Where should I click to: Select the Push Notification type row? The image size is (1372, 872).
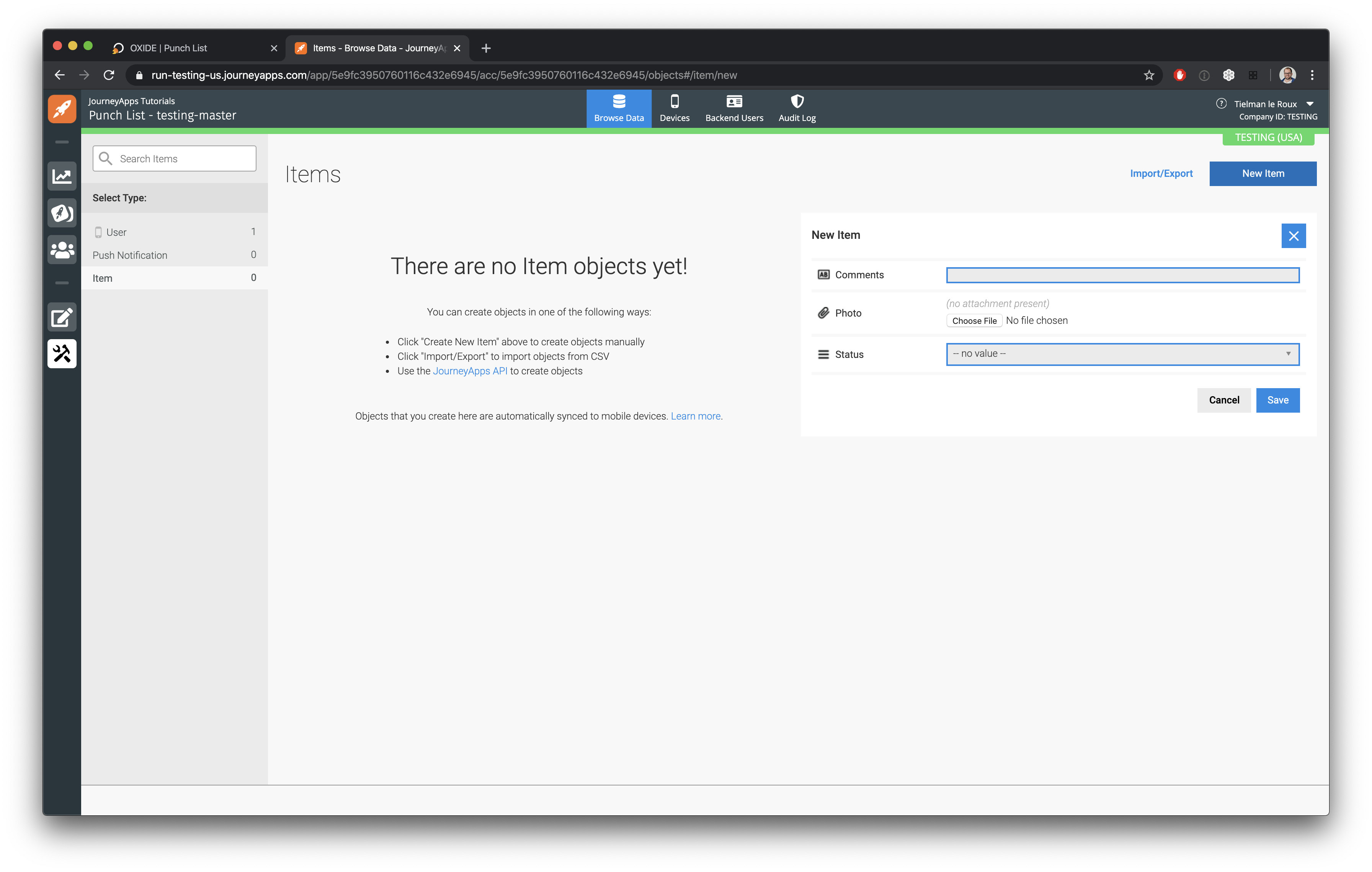click(x=174, y=255)
